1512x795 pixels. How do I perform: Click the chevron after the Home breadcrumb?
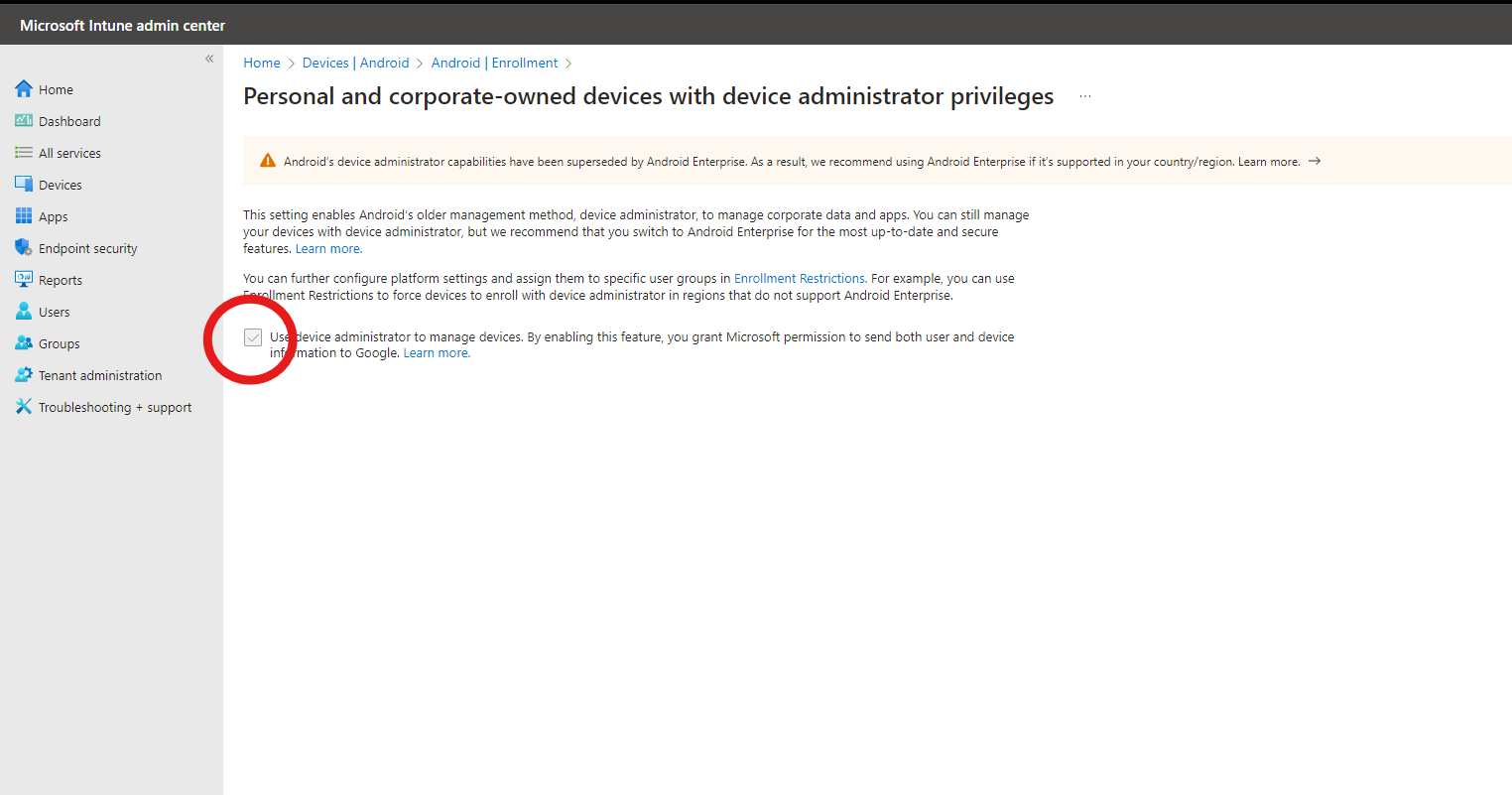(x=292, y=64)
